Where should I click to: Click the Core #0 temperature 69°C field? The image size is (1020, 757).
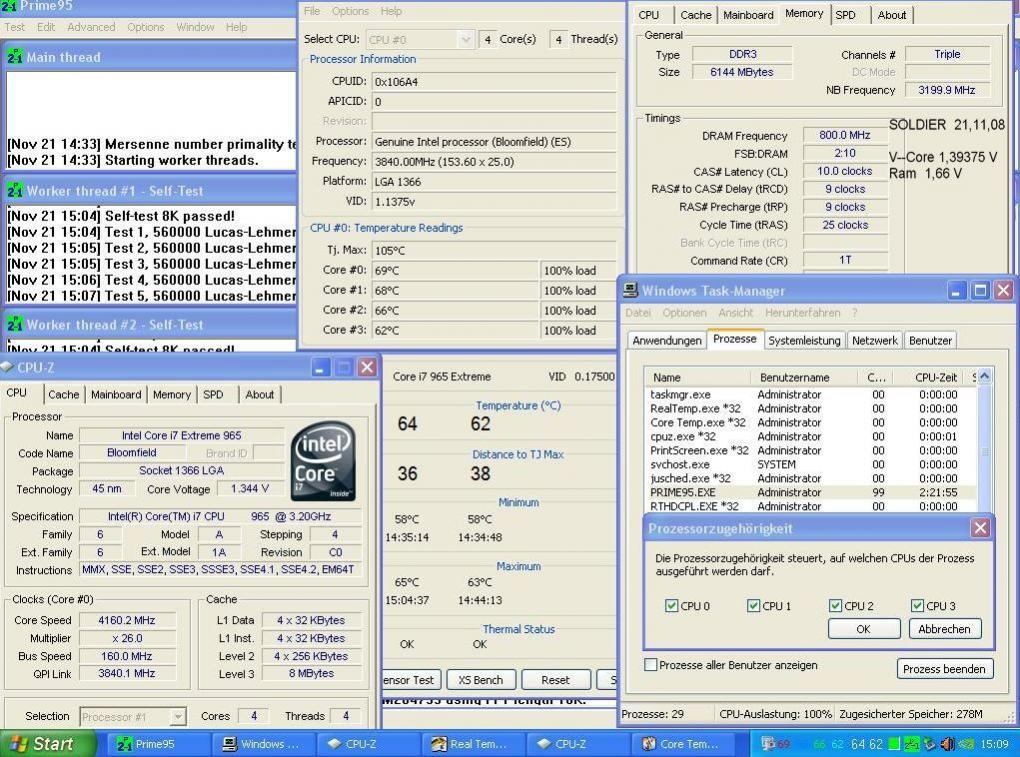455,270
